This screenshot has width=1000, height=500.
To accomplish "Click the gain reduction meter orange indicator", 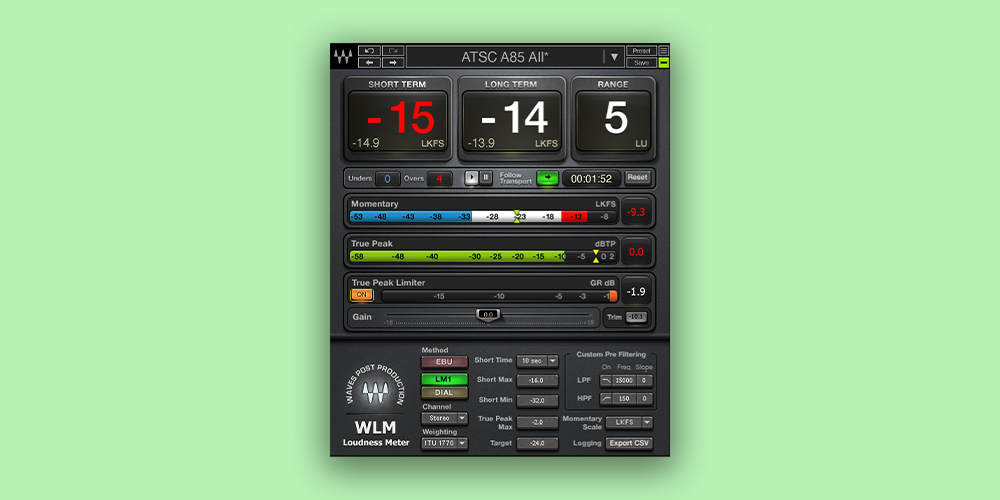I will tap(613, 296).
